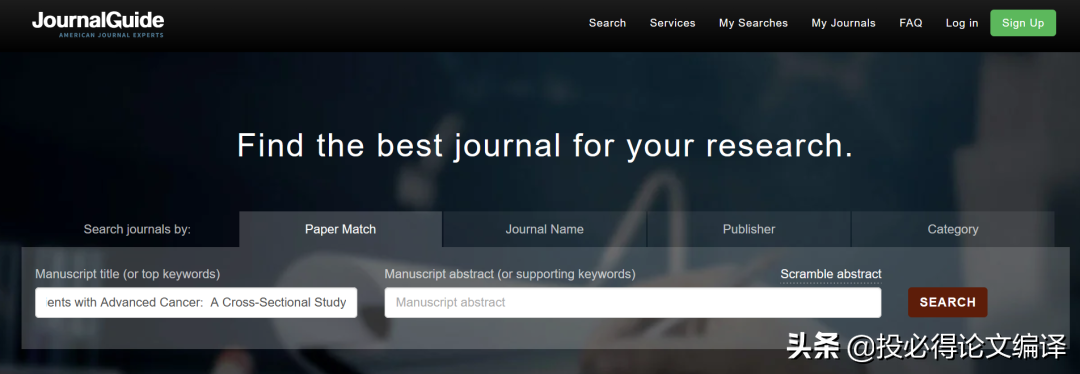This screenshot has height=374, width=1080.
Task: Click the green Sign Up button
Action: (x=1023, y=23)
